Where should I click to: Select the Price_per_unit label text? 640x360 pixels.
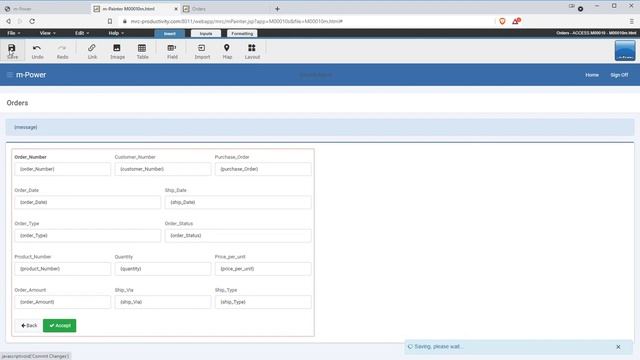(230, 257)
